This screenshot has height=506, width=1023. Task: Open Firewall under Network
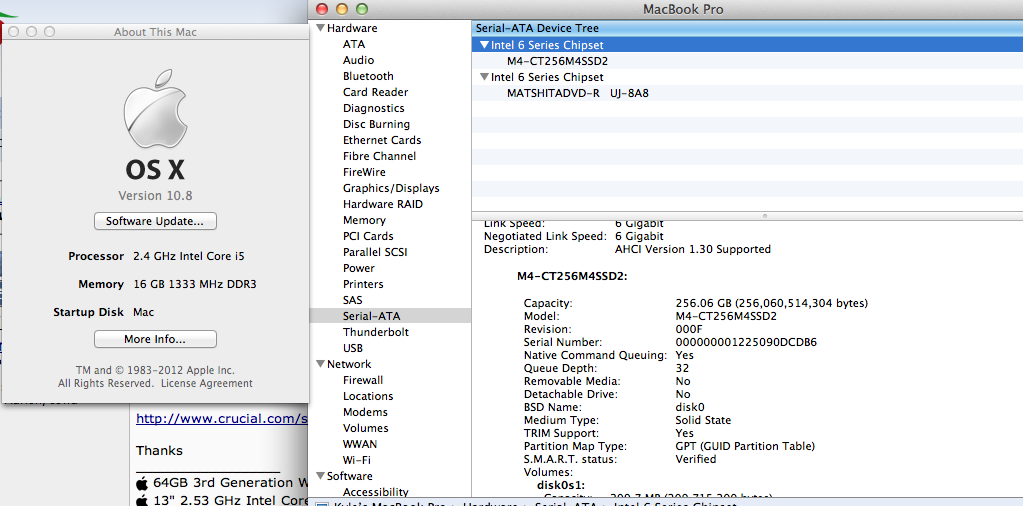363,380
